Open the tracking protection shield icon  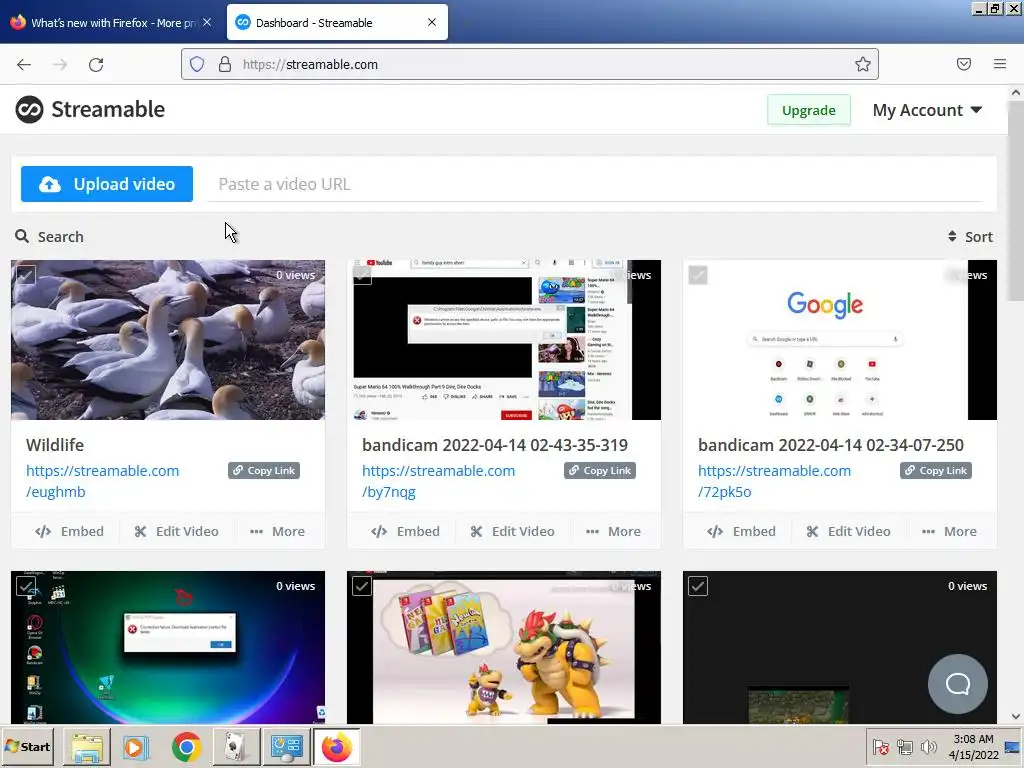197,64
